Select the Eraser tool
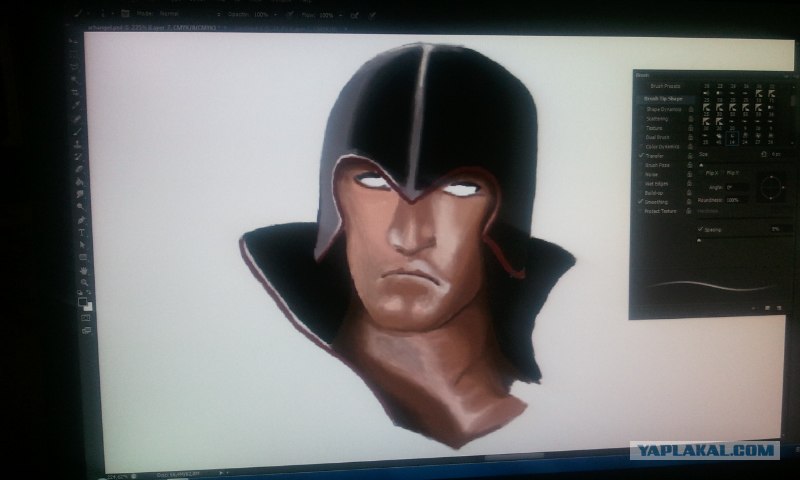Viewport: 800px width, 480px height. 79,169
